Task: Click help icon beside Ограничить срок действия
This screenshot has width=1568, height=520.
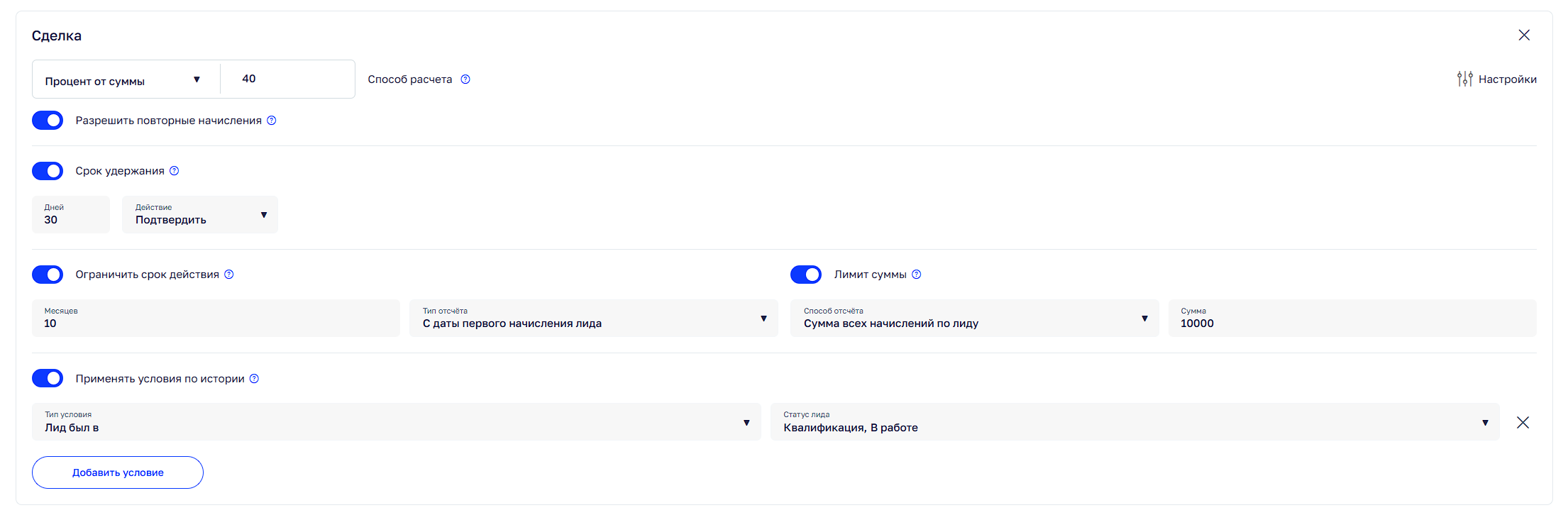Action: pos(229,275)
